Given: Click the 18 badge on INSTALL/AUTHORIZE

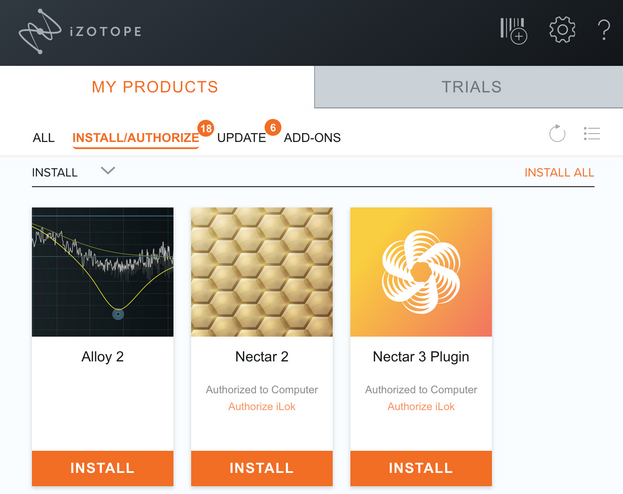Looking at the screenshot, I should (x=206, y=128).
